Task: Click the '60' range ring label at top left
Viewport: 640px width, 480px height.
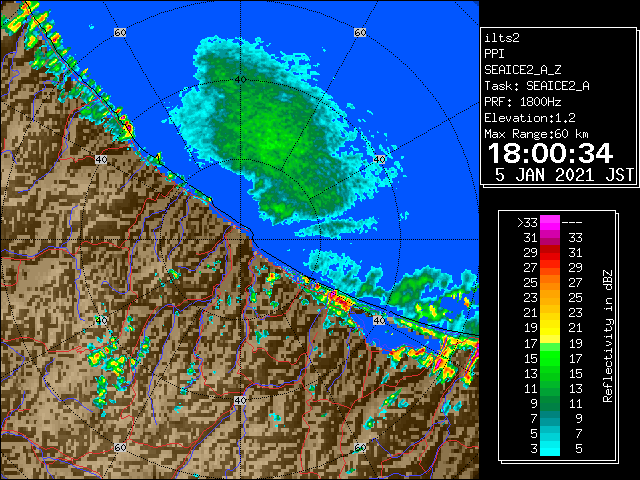Action: pos(120,33)
